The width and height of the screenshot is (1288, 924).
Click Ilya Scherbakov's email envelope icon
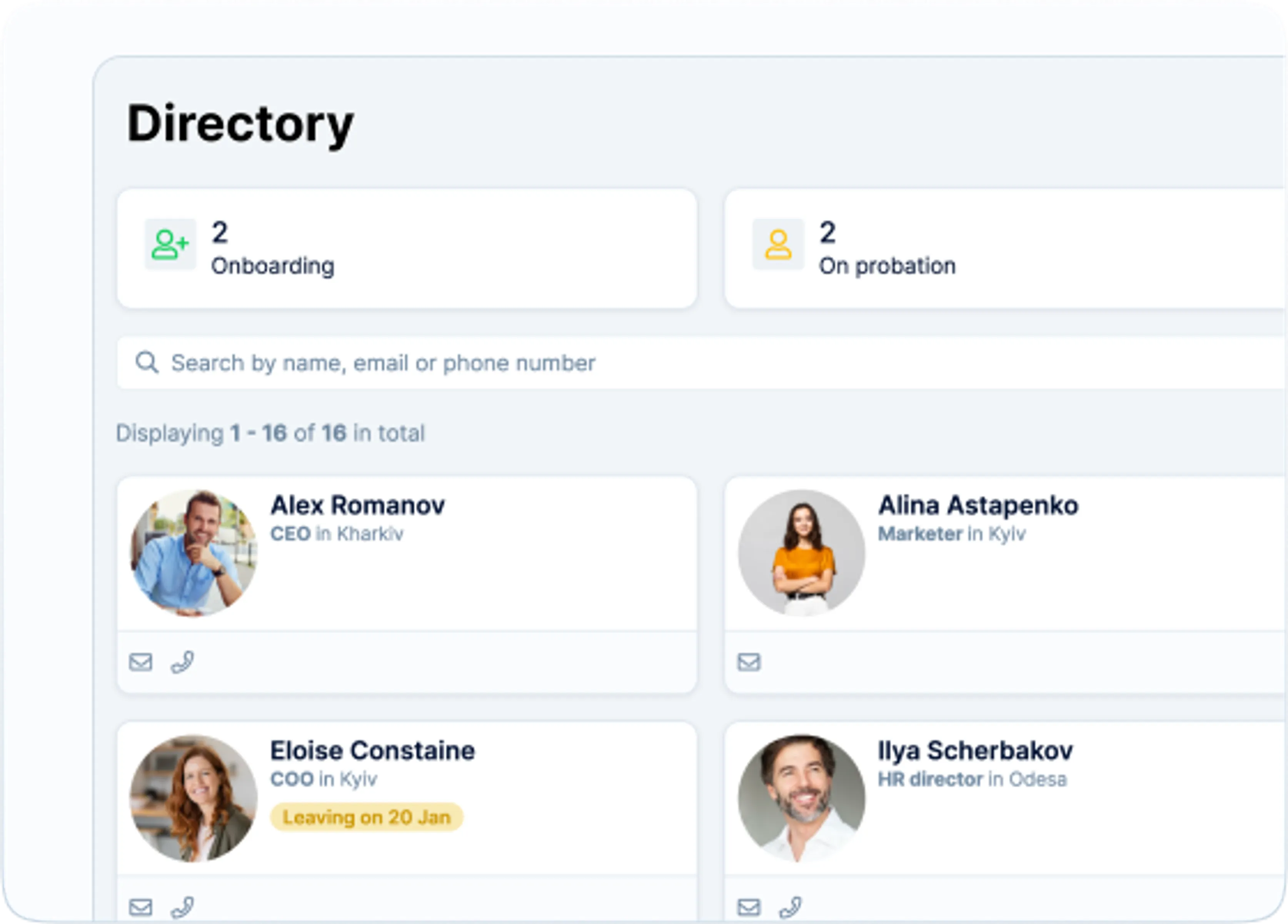[x=749, y=907]
